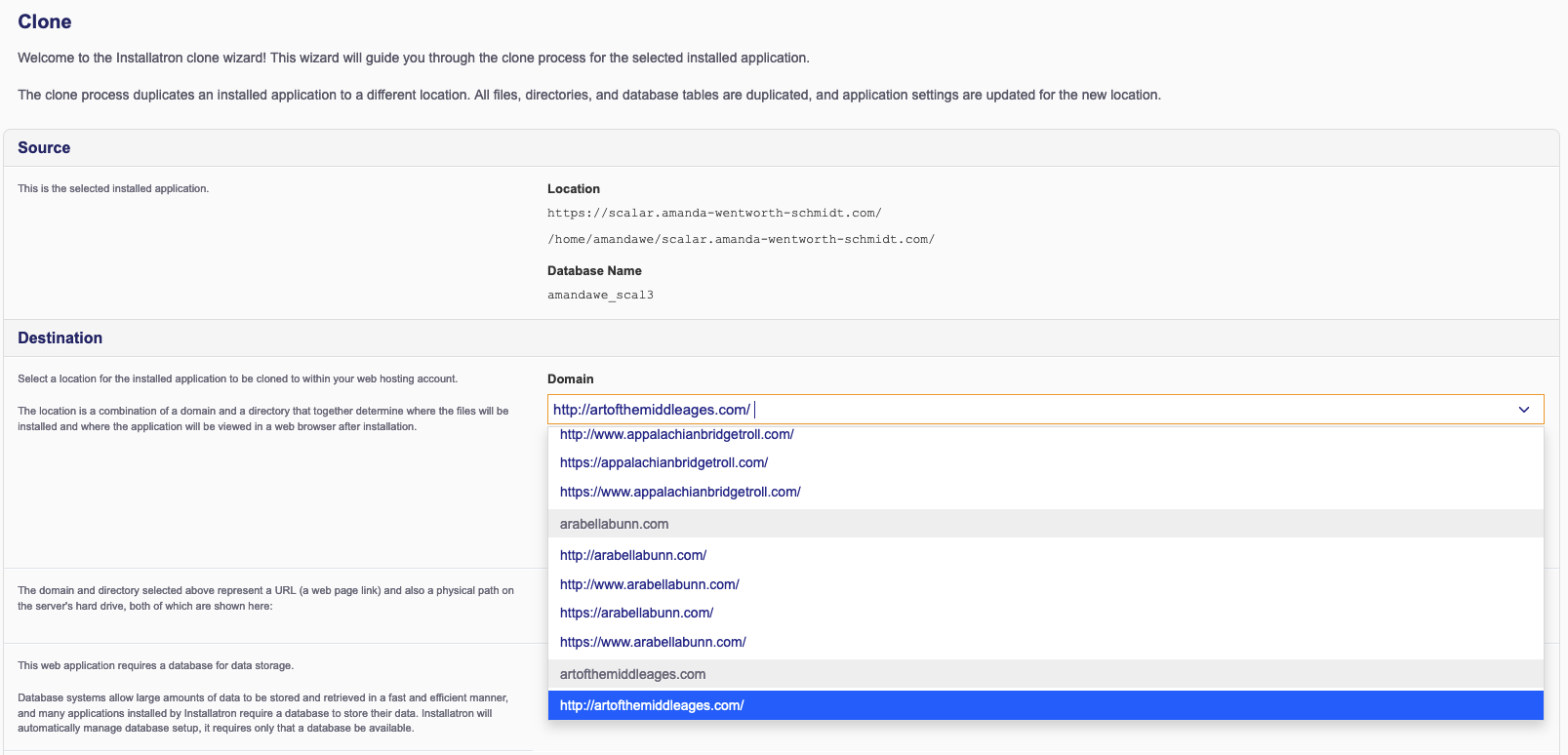Pick http://arabellabunn.com/ from dropdown list
Viewport: 1568px width, 755px height.
(1045, 555)
